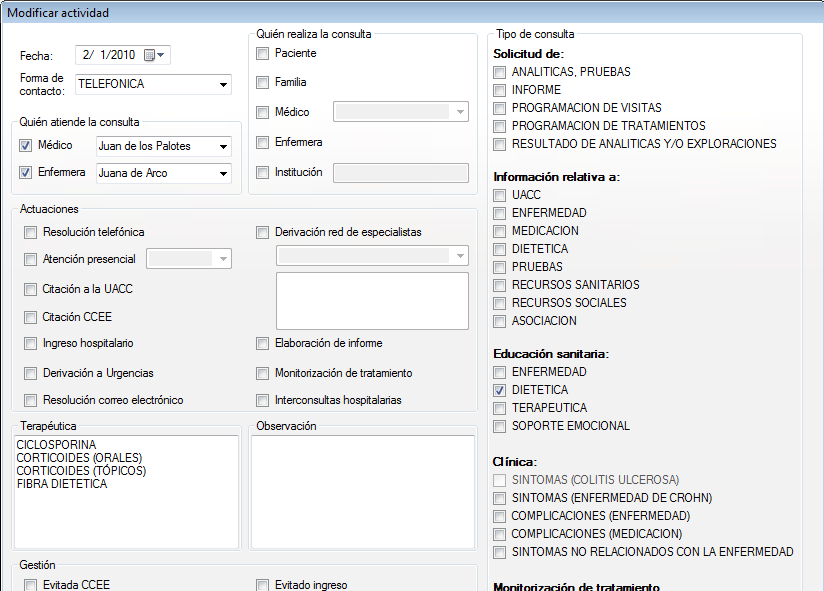Viewport: 824px width, 591px height.
Task: Check the Paciente checkbox
Action: [x=263, y=53]
